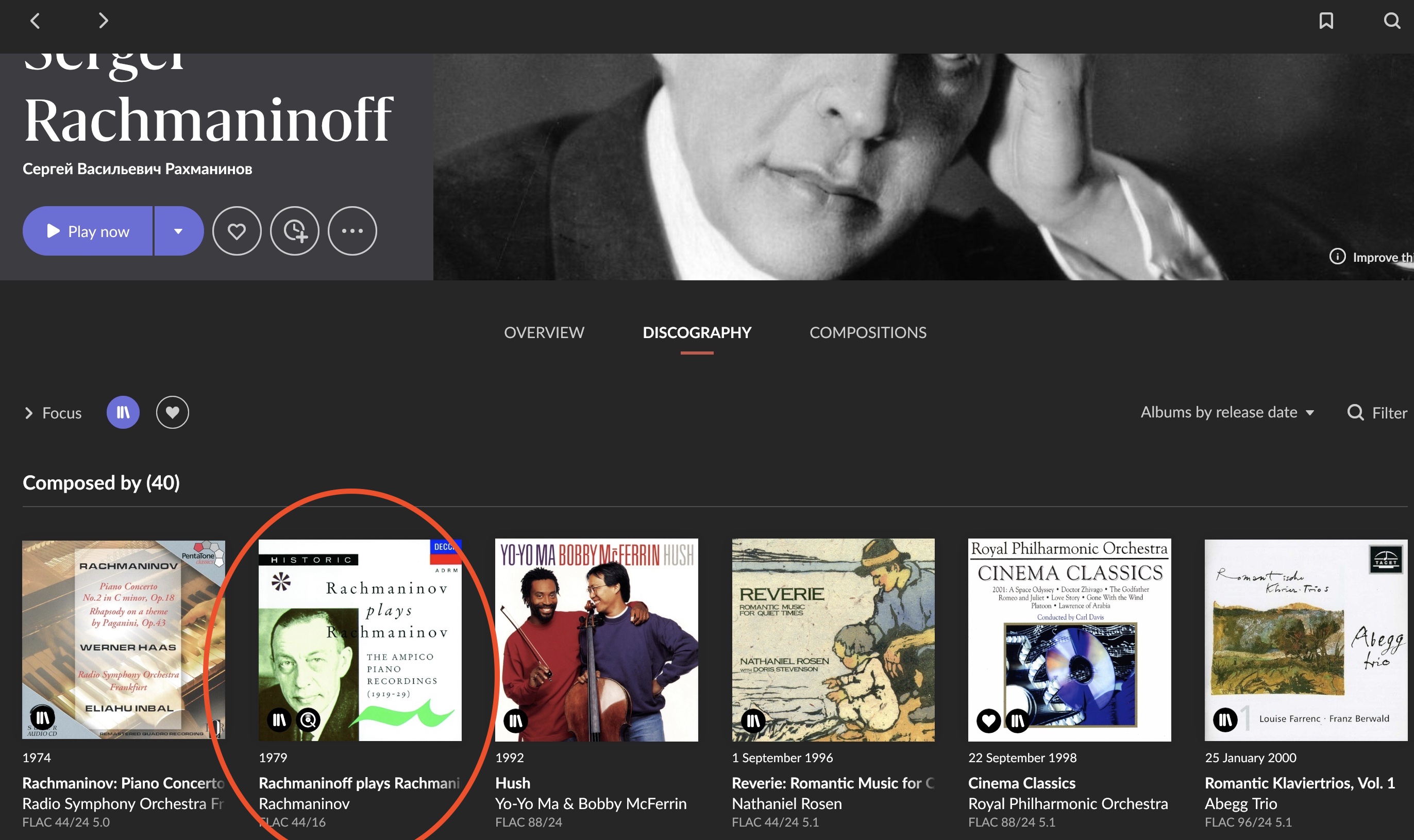Open the Abegg Trio artist link

(x=1240, y=803)
